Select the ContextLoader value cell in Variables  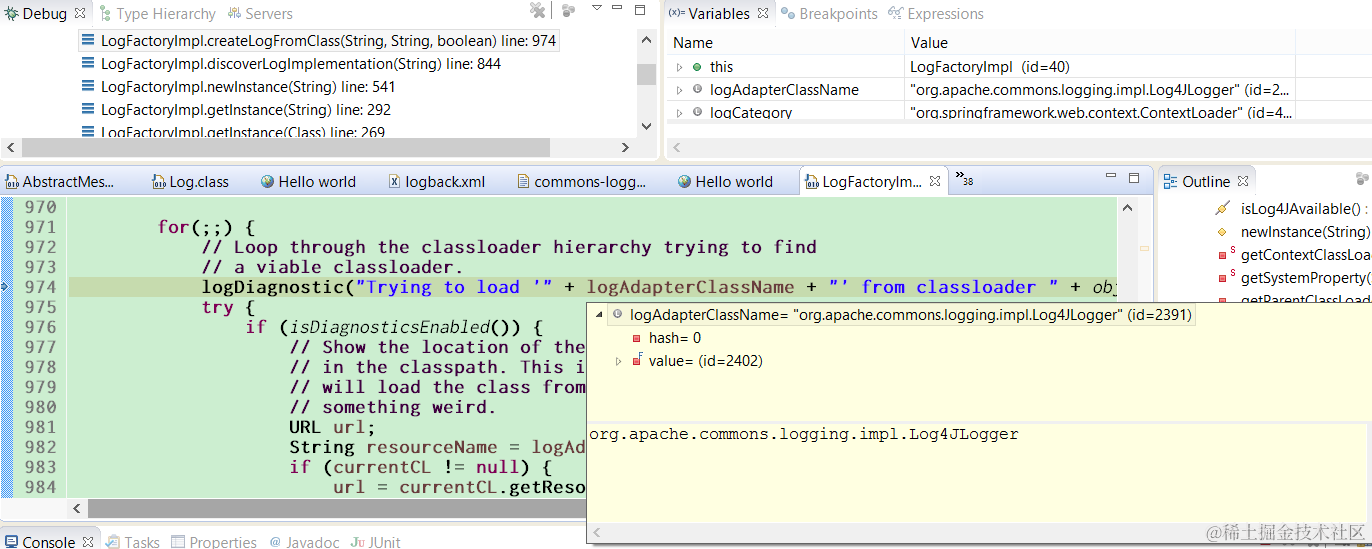pos(1100,113)
